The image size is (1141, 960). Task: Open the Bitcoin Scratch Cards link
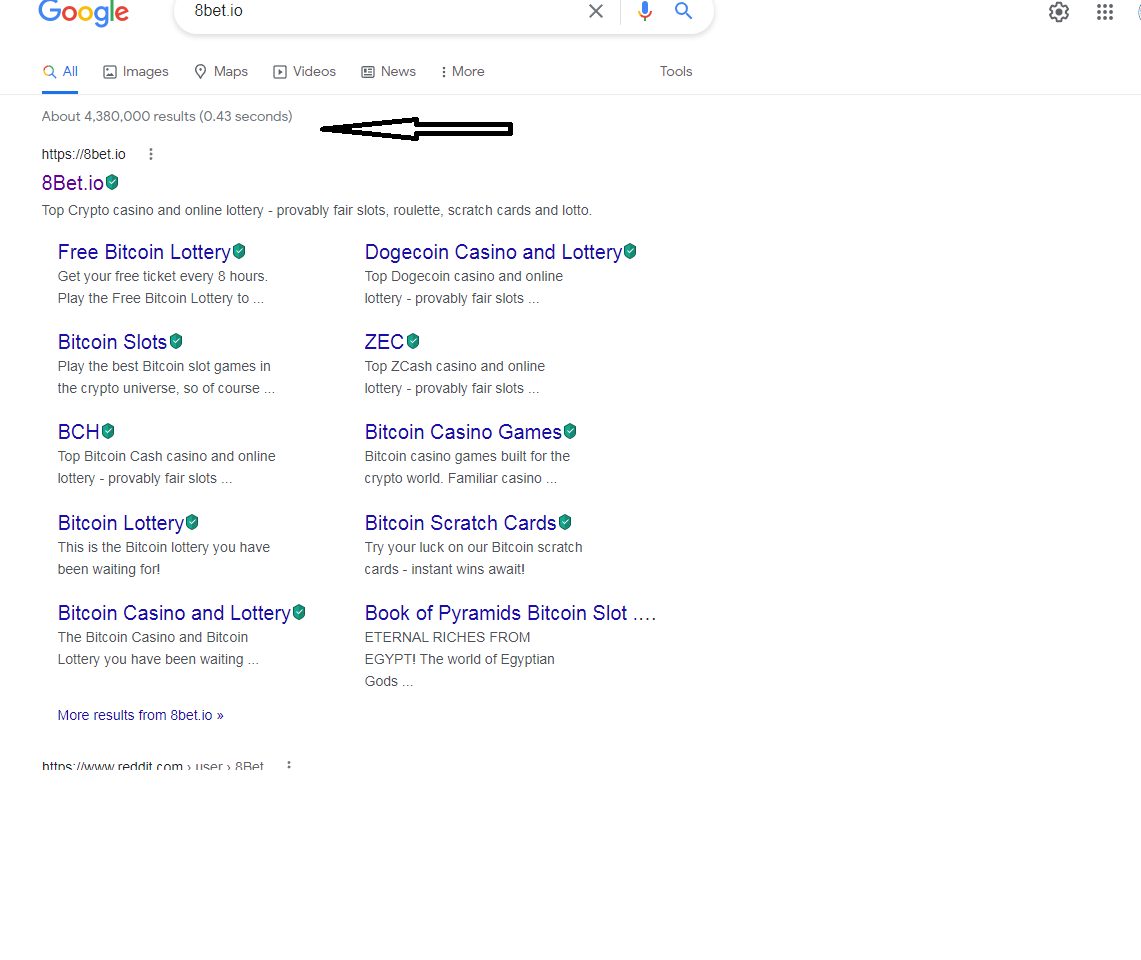pyautogui.click(x=461, y=523)
